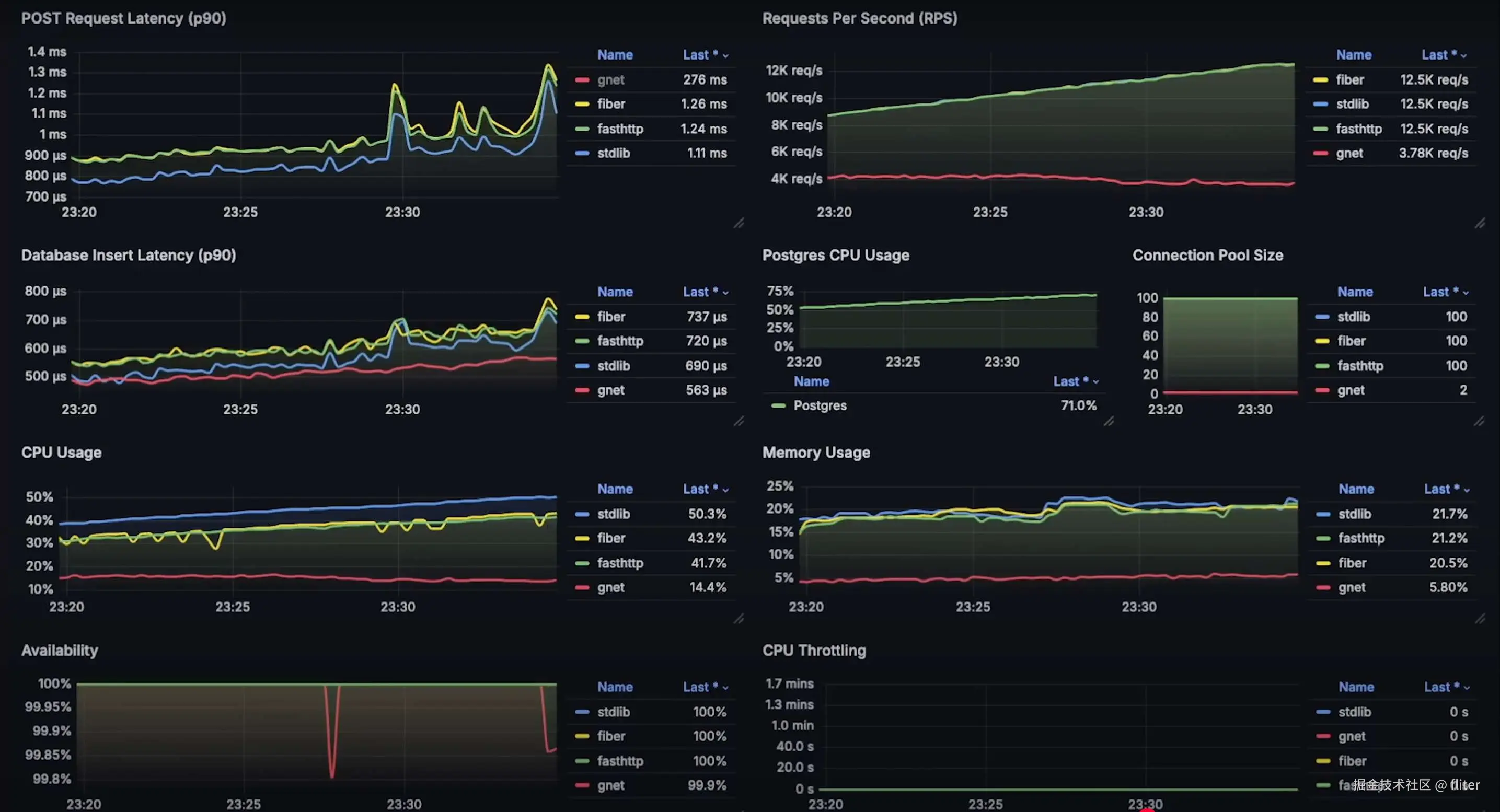The height and width of the screenshot is (812, 1500).
Task: Click resize handle of Requests Per Second panel
Action: tap(1480, 223)
